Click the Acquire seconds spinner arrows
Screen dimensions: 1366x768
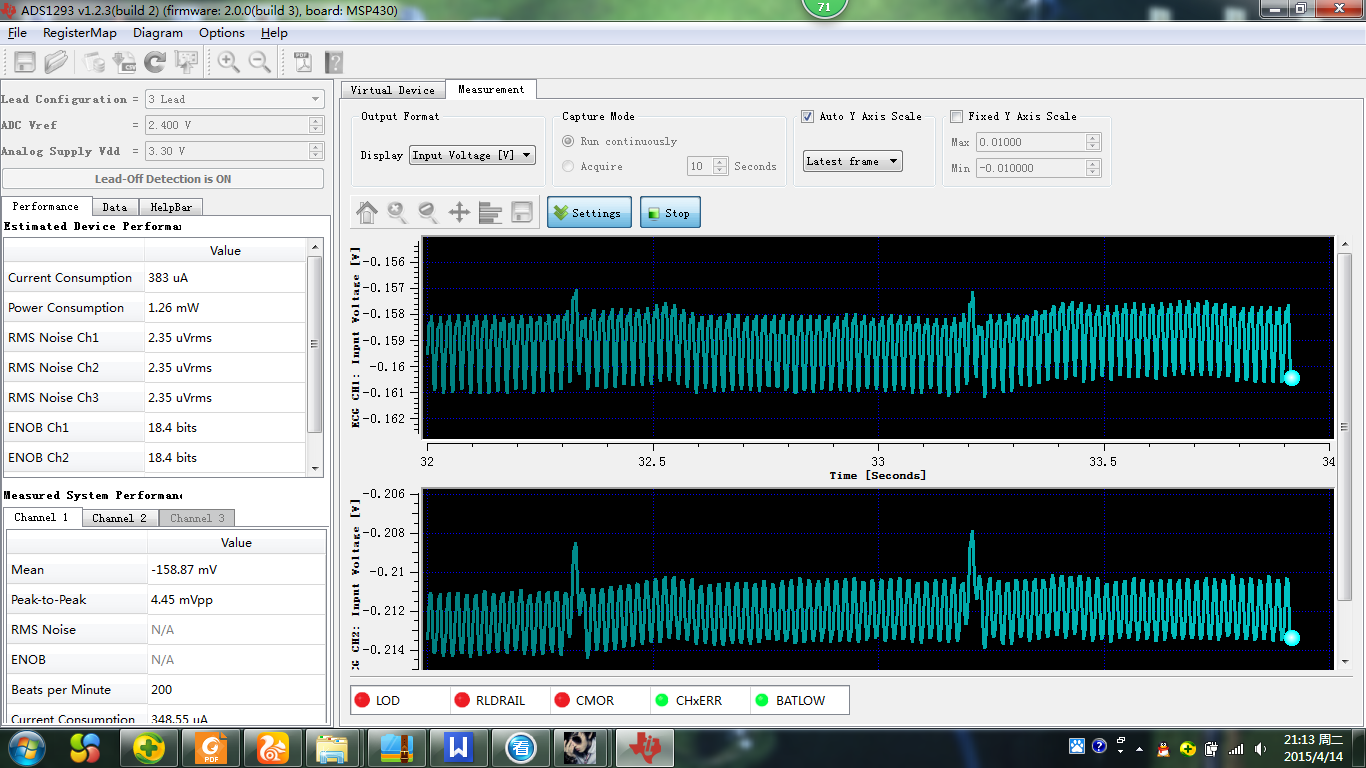click(x=720, y=167)
